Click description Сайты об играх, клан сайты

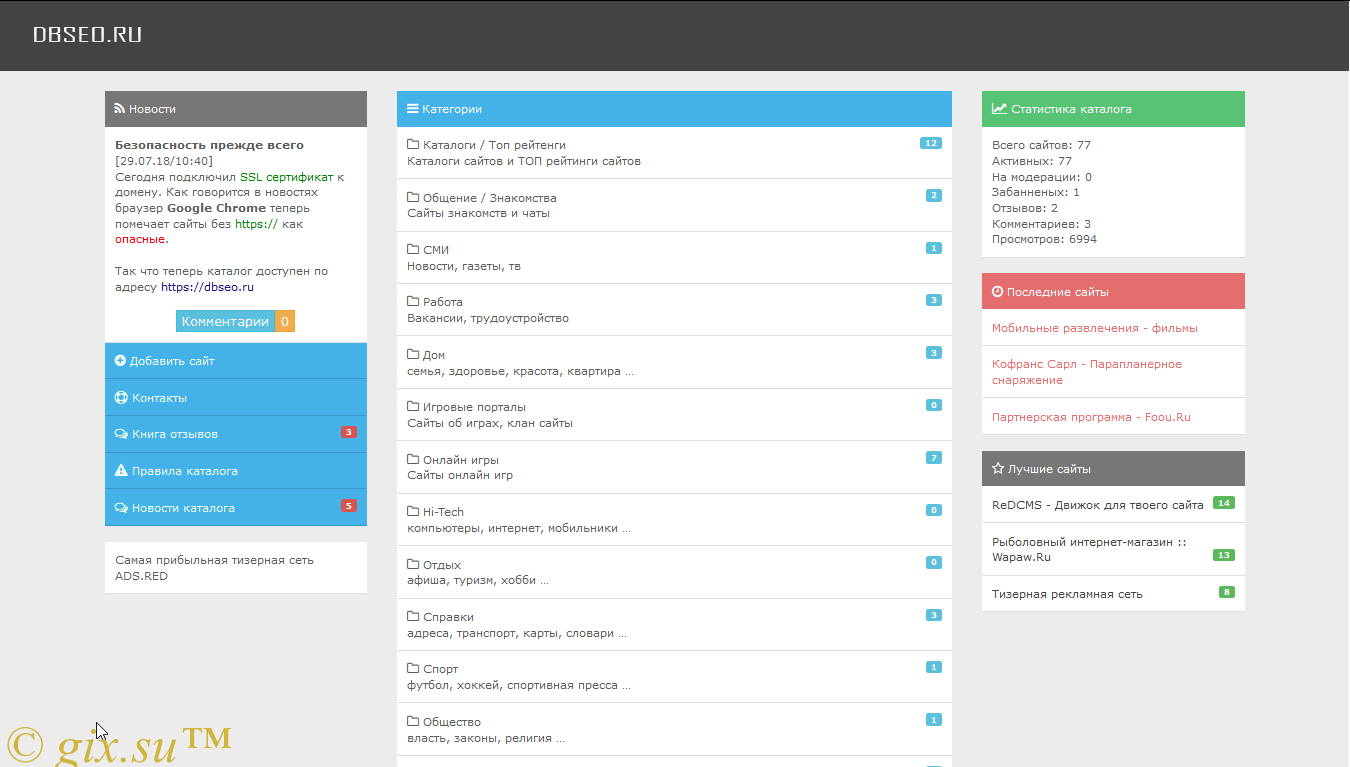[x=490, y=423]
